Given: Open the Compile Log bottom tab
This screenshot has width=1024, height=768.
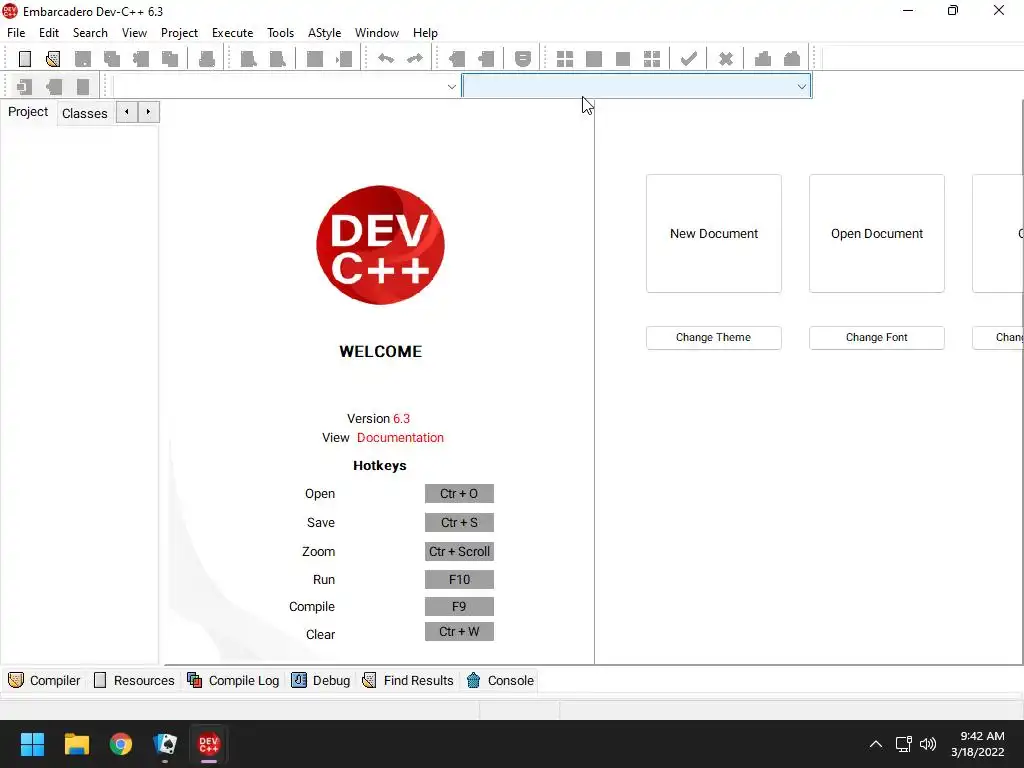Looking at the screenshot, I should point(234,680).
